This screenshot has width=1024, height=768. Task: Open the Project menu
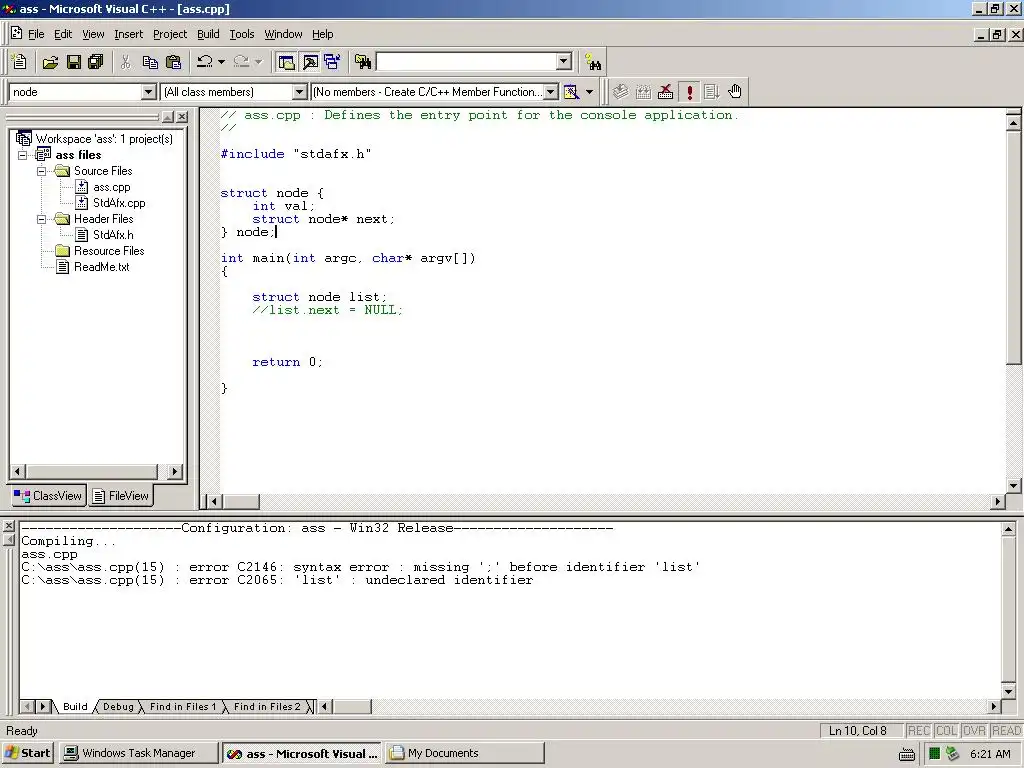click(170, 34)
